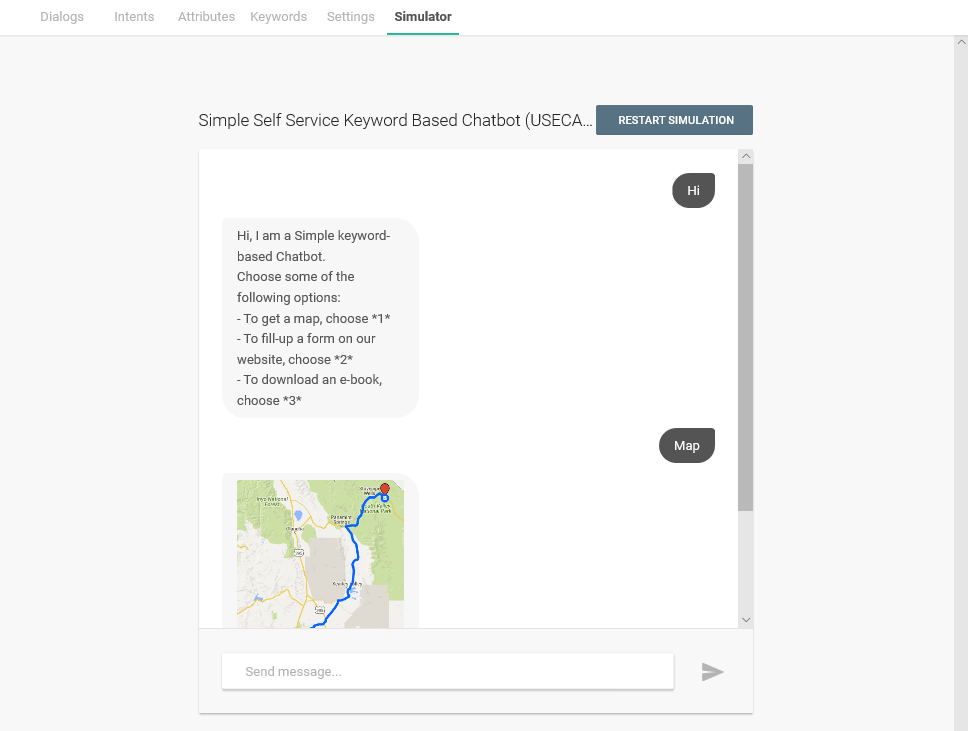Viewport: 968px width, 731px height.
Task: Open the Settings tab
Action: (351, 17)
